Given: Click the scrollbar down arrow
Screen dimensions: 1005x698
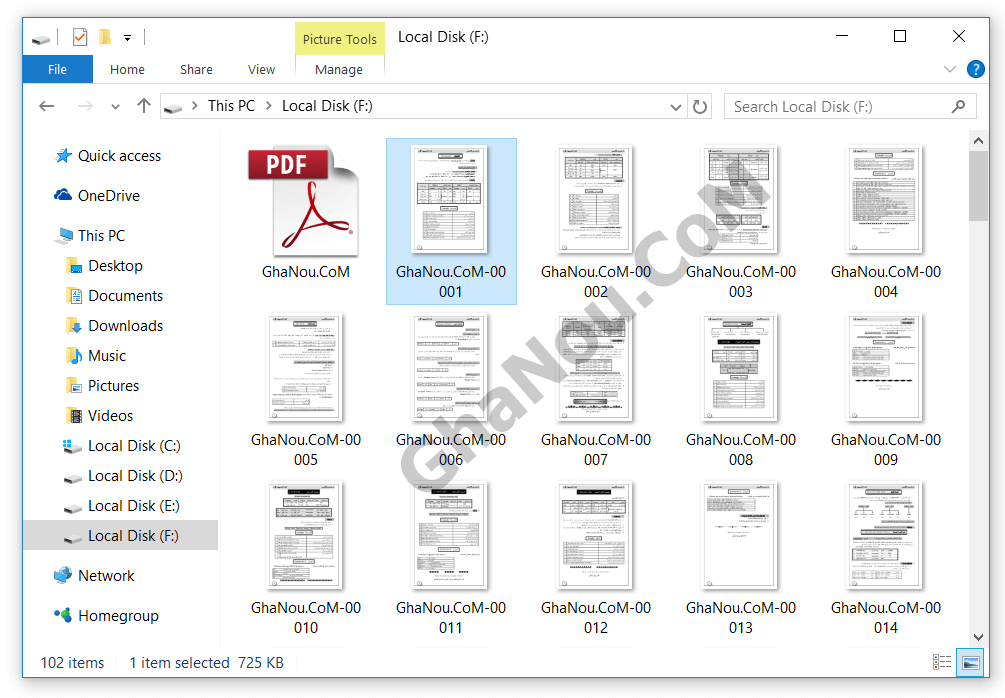Looking at the screenshot, I should pos(978,637).
